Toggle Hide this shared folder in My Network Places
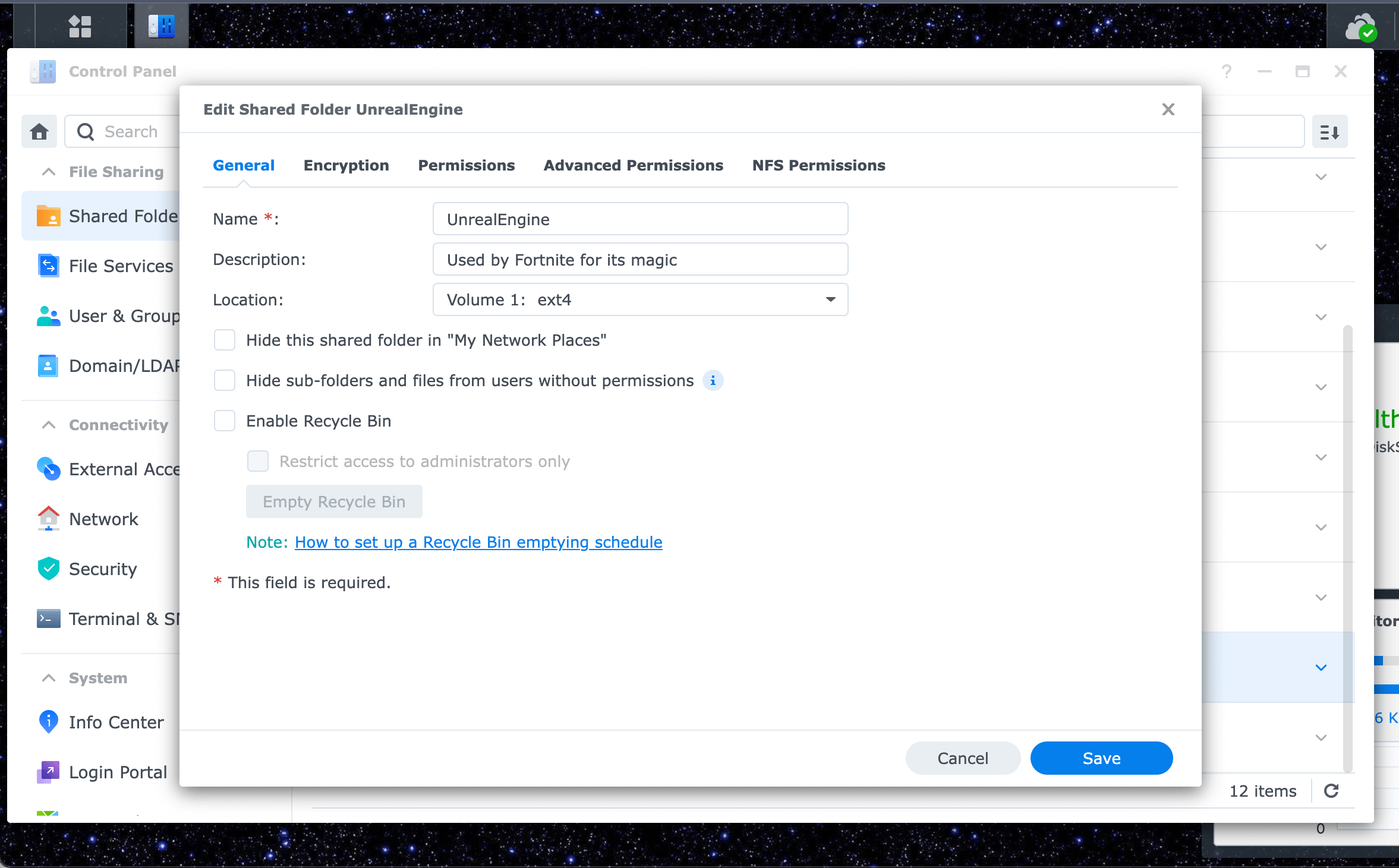This screenshot has height=868, width=1399. tap(225, 340)
